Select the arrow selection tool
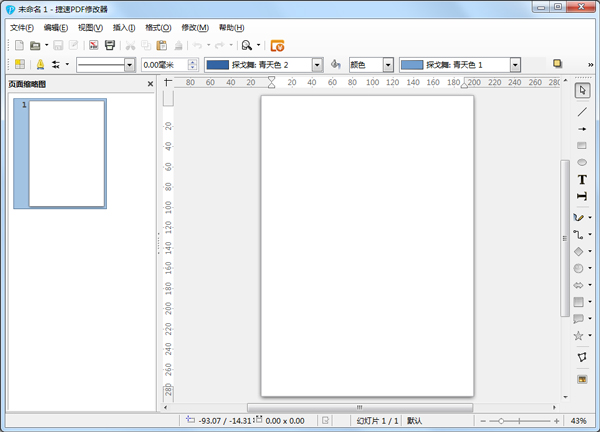Viewport: 600px width, 432px height. pos(582,91)
